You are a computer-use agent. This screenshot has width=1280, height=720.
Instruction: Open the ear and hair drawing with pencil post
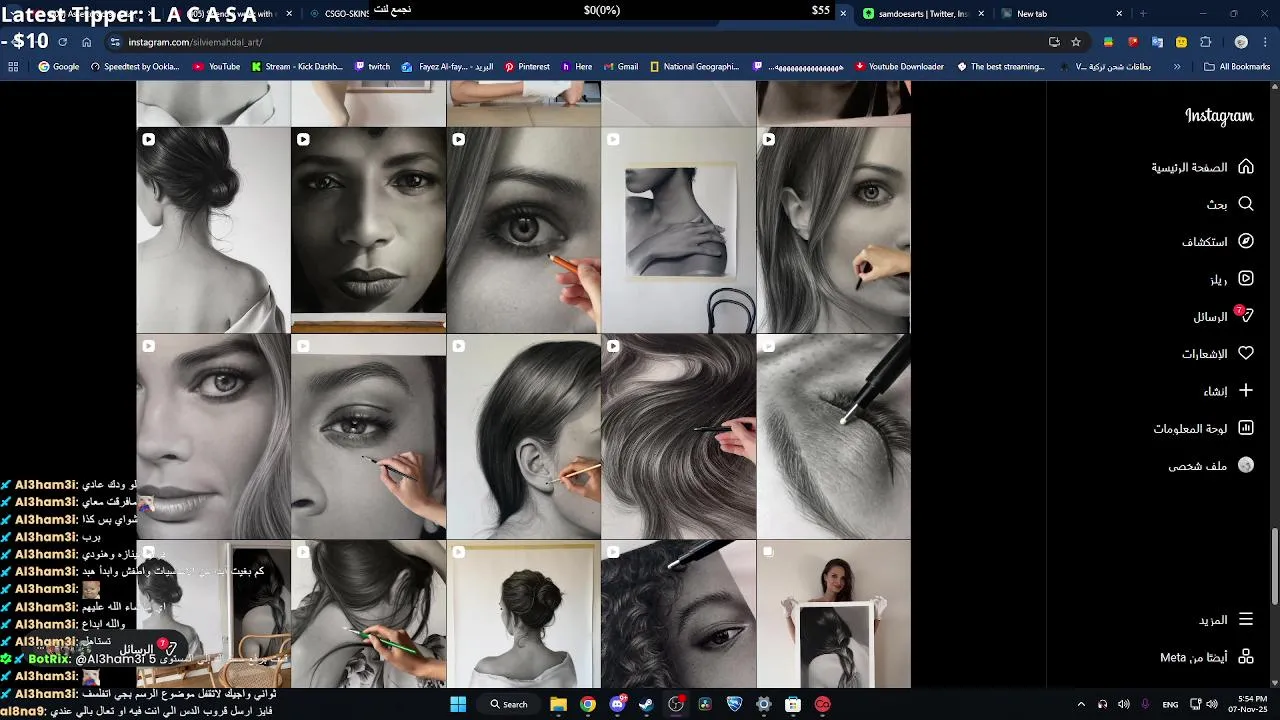(523, 437)
